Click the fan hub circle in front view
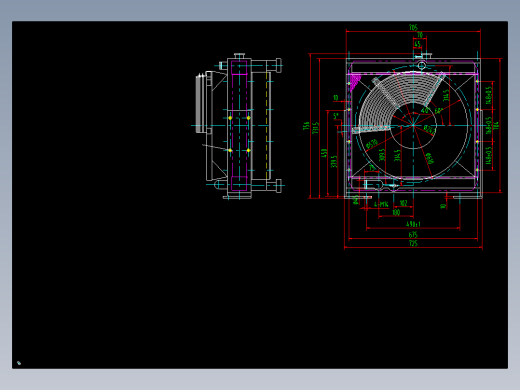 click(413, 126)
